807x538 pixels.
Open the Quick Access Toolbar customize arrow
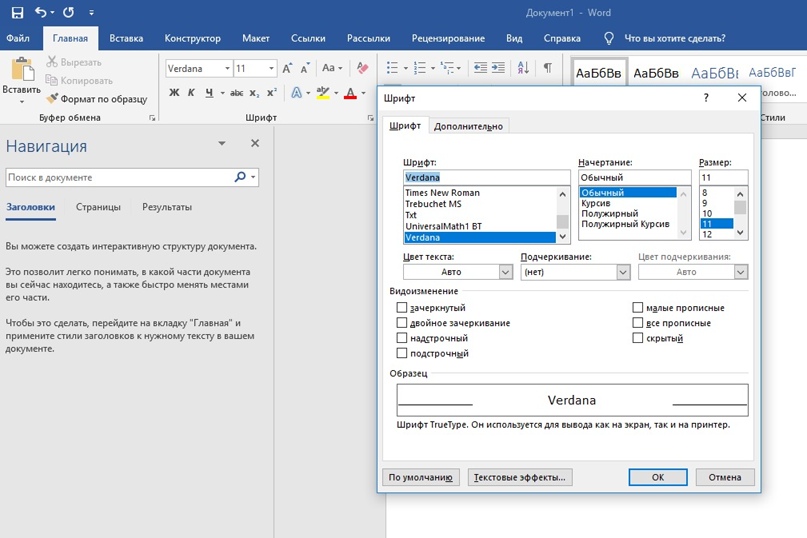91,12
